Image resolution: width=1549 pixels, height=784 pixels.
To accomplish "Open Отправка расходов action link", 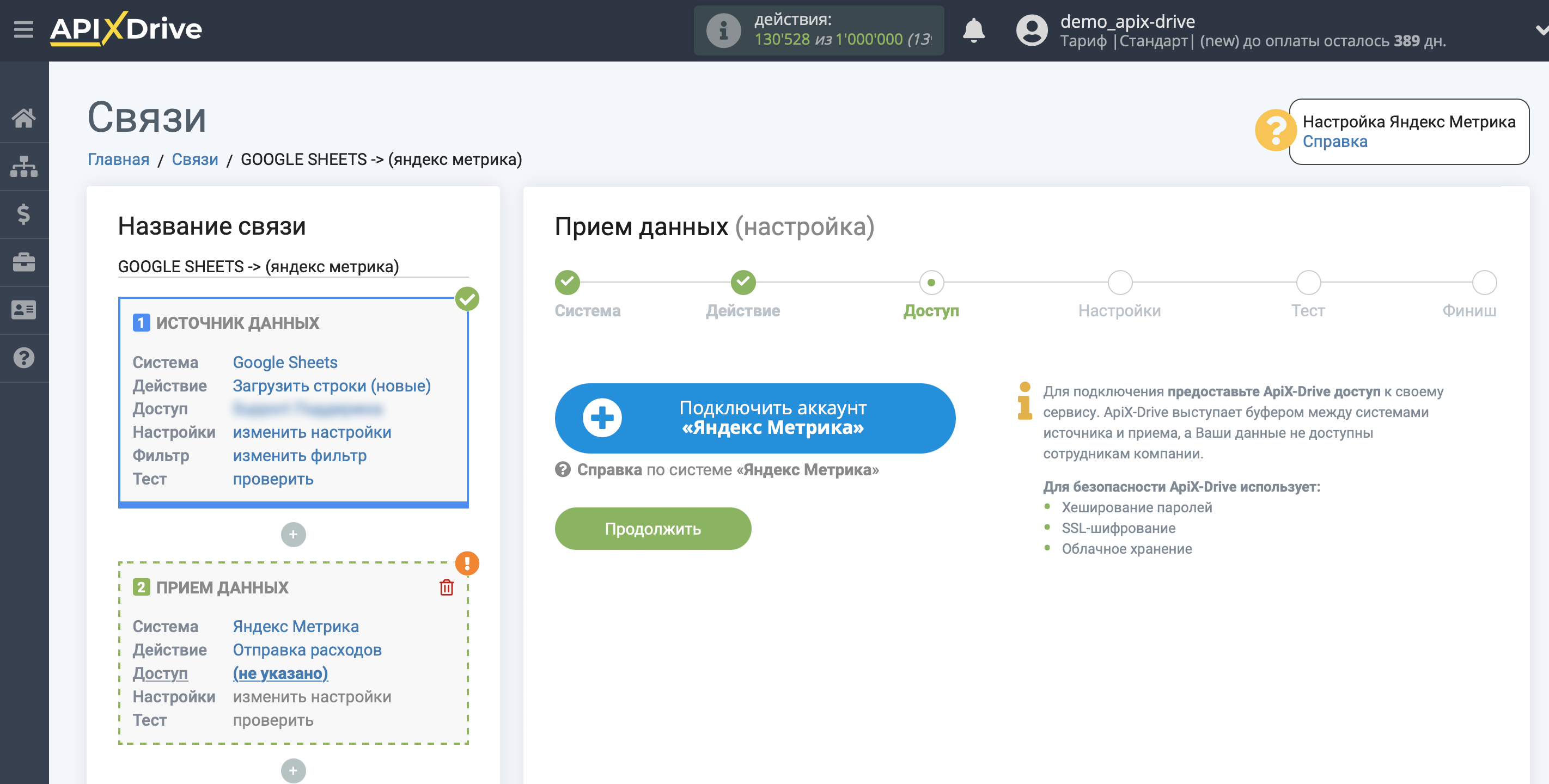I will coord(307,650).
